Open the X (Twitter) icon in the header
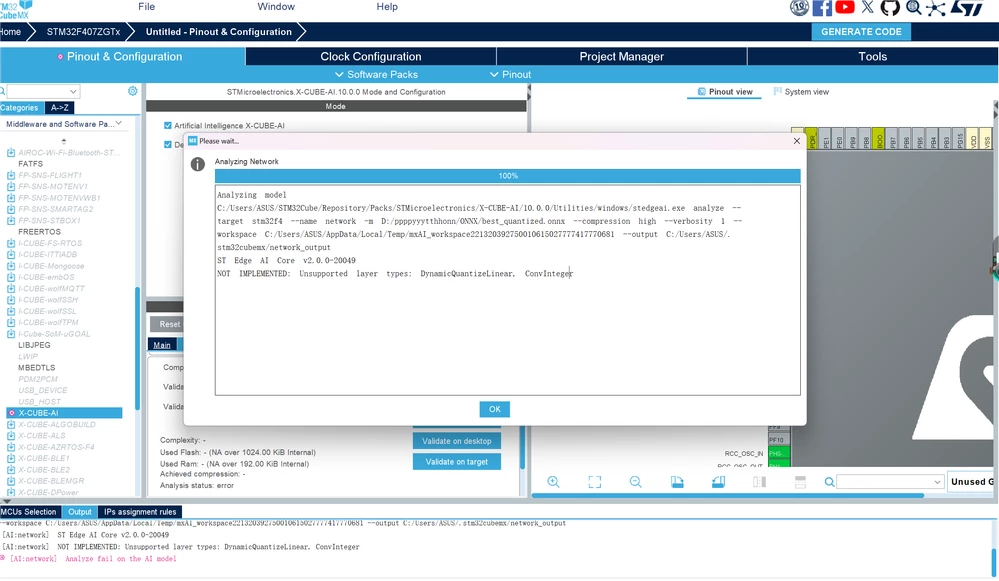The width and height of the screenshot is (999, 581). (x=868, y=7)
